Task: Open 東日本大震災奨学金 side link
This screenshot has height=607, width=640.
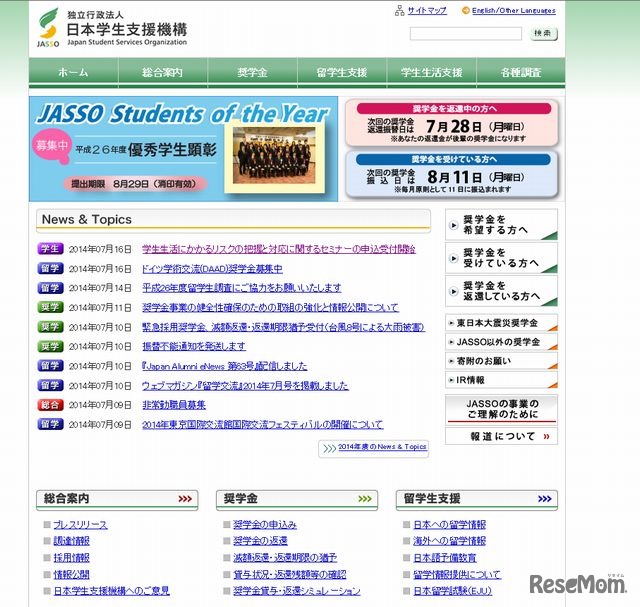Action: click(501, 323)
